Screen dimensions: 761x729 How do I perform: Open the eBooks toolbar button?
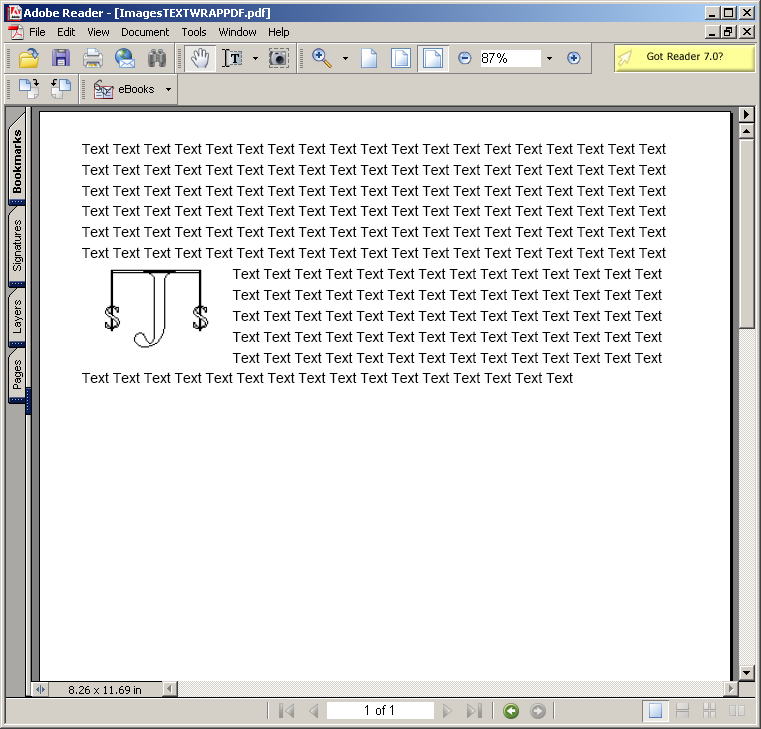(x=124, y=89)
